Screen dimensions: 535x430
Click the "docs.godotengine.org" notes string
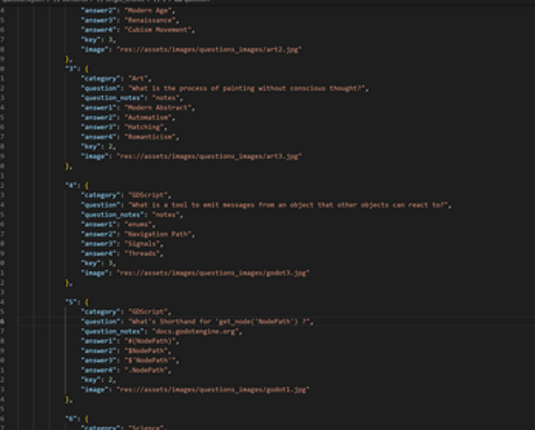[x=196, y=331]
